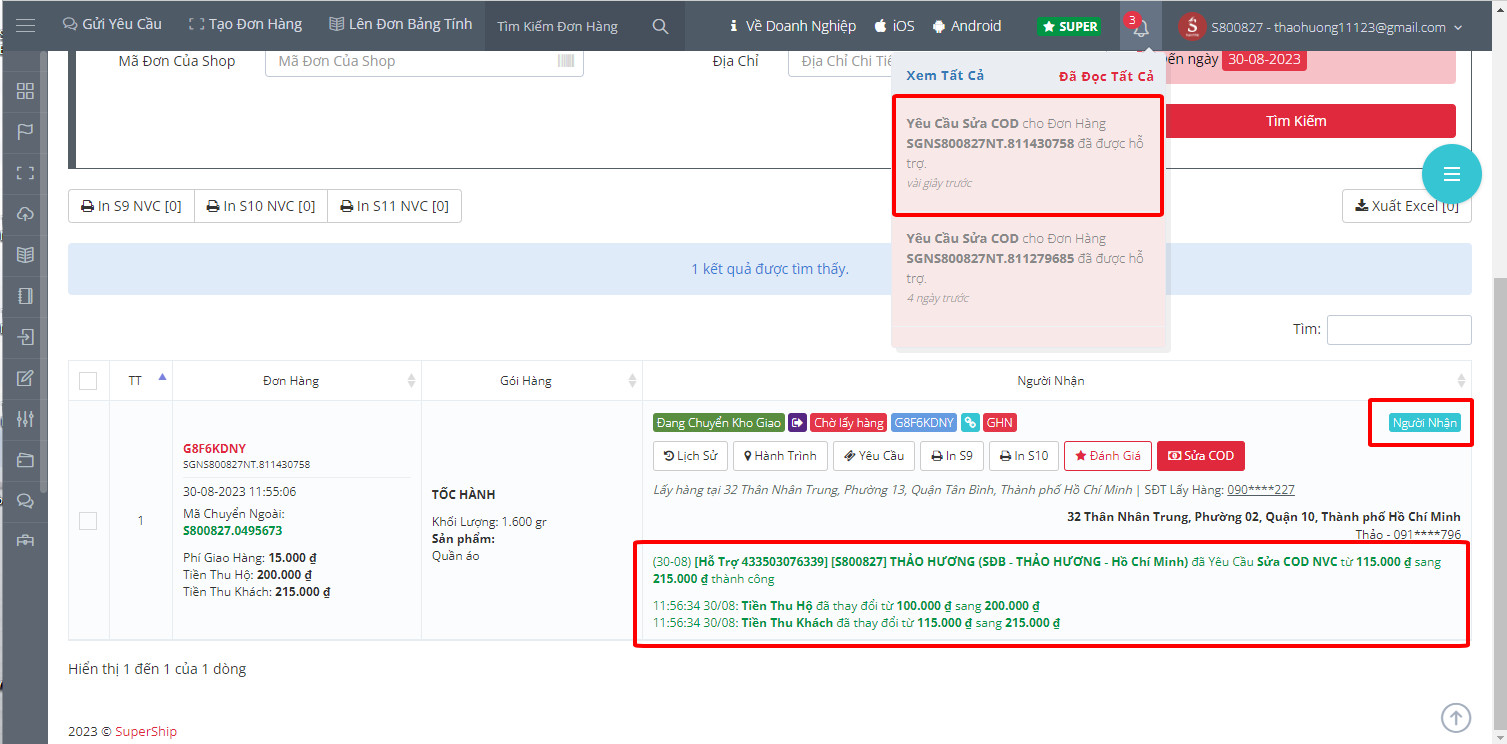Click the Người Nhận teal label

(1425, 423)
